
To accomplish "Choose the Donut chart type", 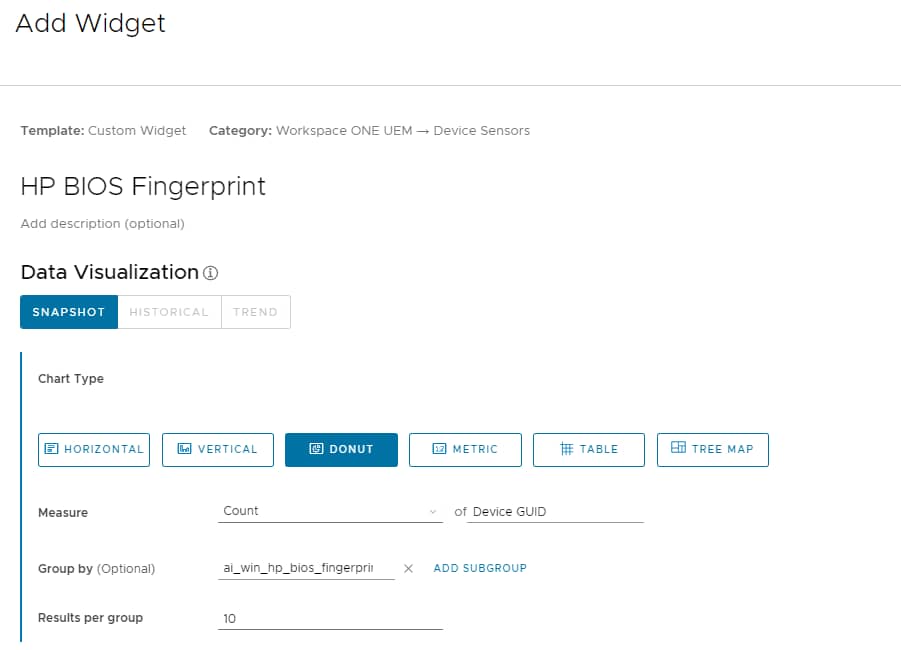I will 341,449.
